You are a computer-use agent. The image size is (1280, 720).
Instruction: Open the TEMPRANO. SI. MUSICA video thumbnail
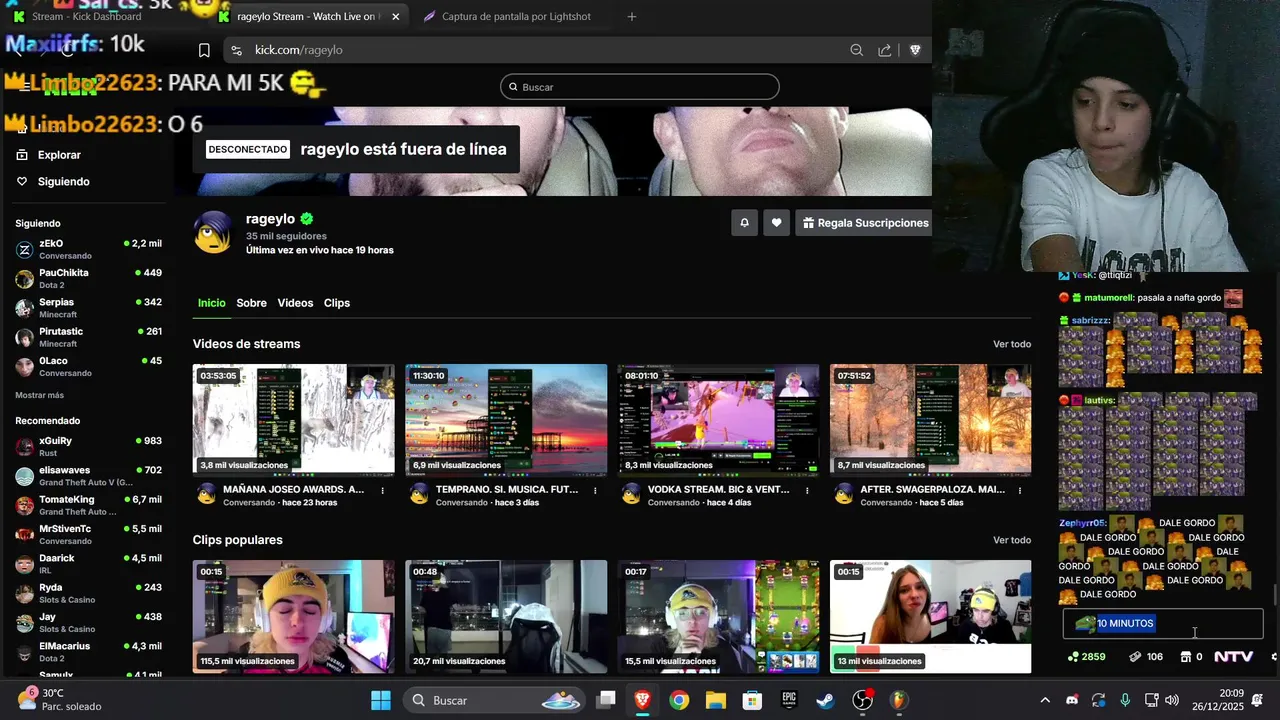click(x=506, y=420)
